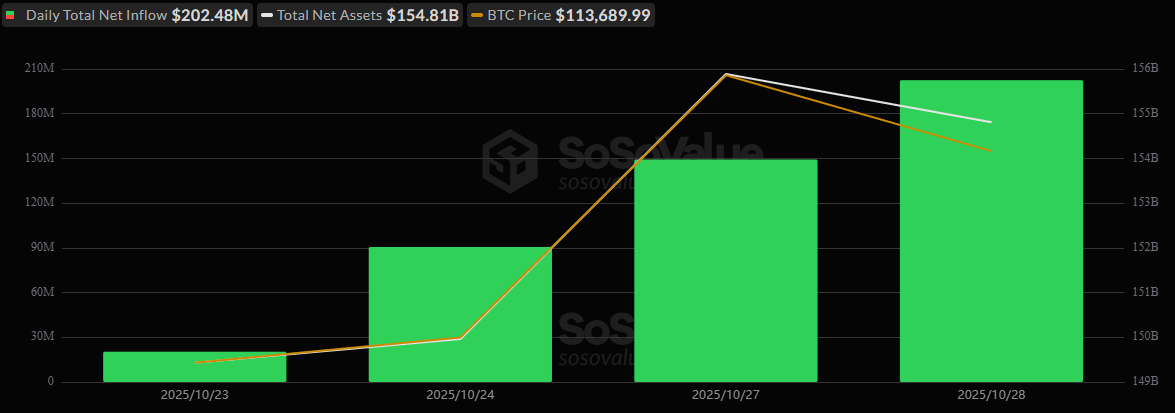Click the 156B right axis label
This screenshot has height=413, width=1175.
click(x=1145, y=69)
